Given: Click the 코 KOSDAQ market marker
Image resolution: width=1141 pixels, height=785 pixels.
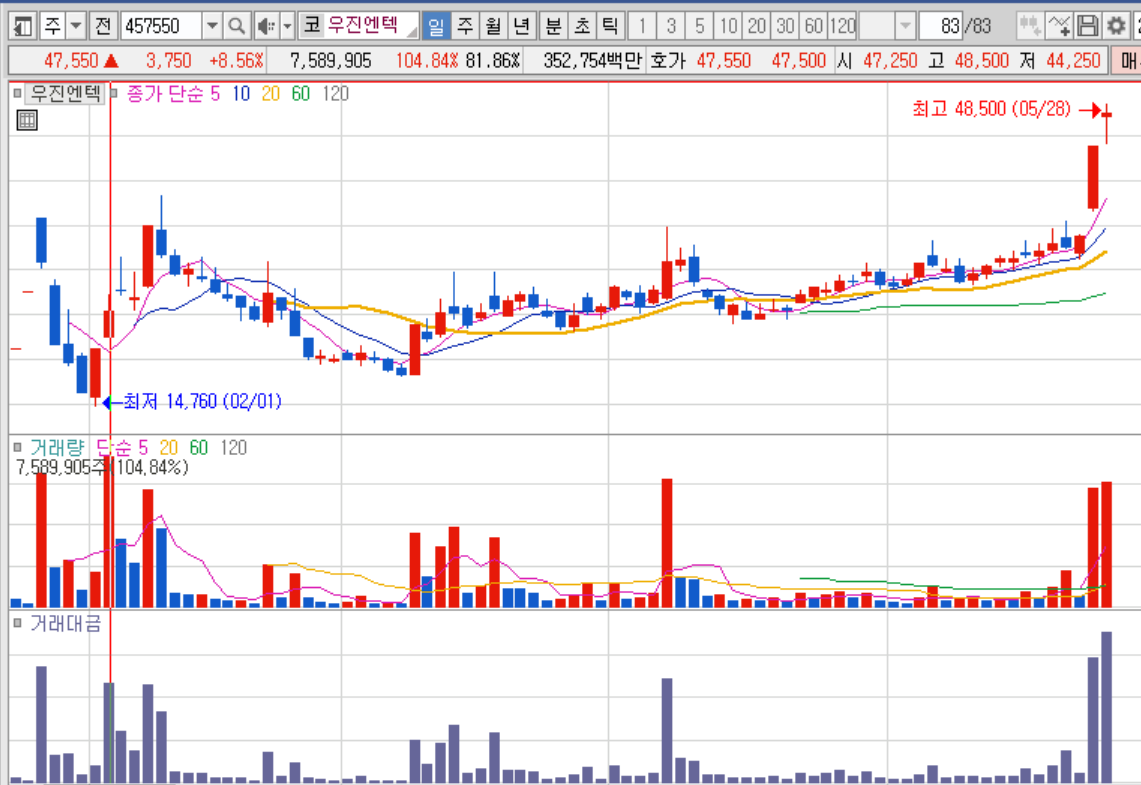Looking at the screenshot, I should tap(311, 26).
